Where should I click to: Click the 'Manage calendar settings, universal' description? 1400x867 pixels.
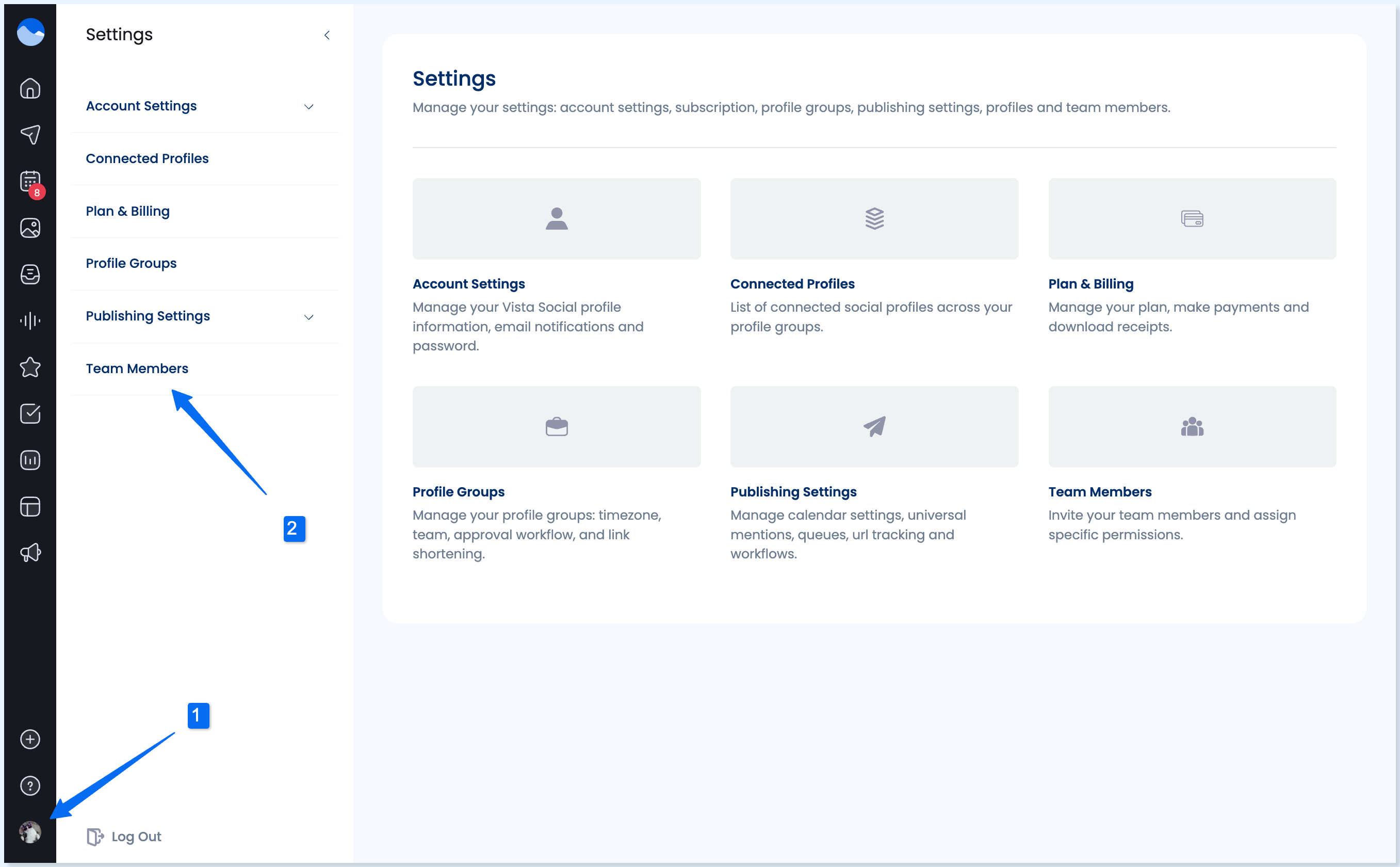pyautogui.click(x=848, y=535)
